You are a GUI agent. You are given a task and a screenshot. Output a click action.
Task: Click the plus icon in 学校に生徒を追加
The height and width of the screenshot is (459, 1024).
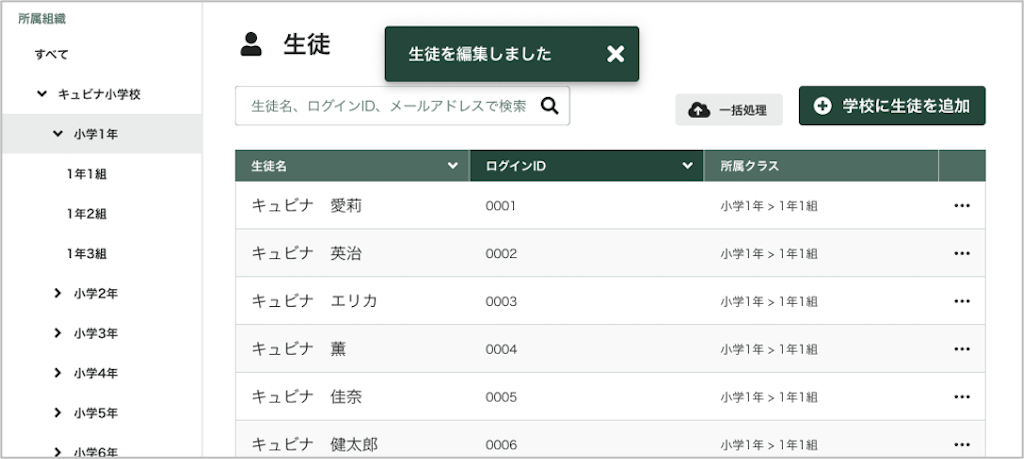click(x=823, y=106)
